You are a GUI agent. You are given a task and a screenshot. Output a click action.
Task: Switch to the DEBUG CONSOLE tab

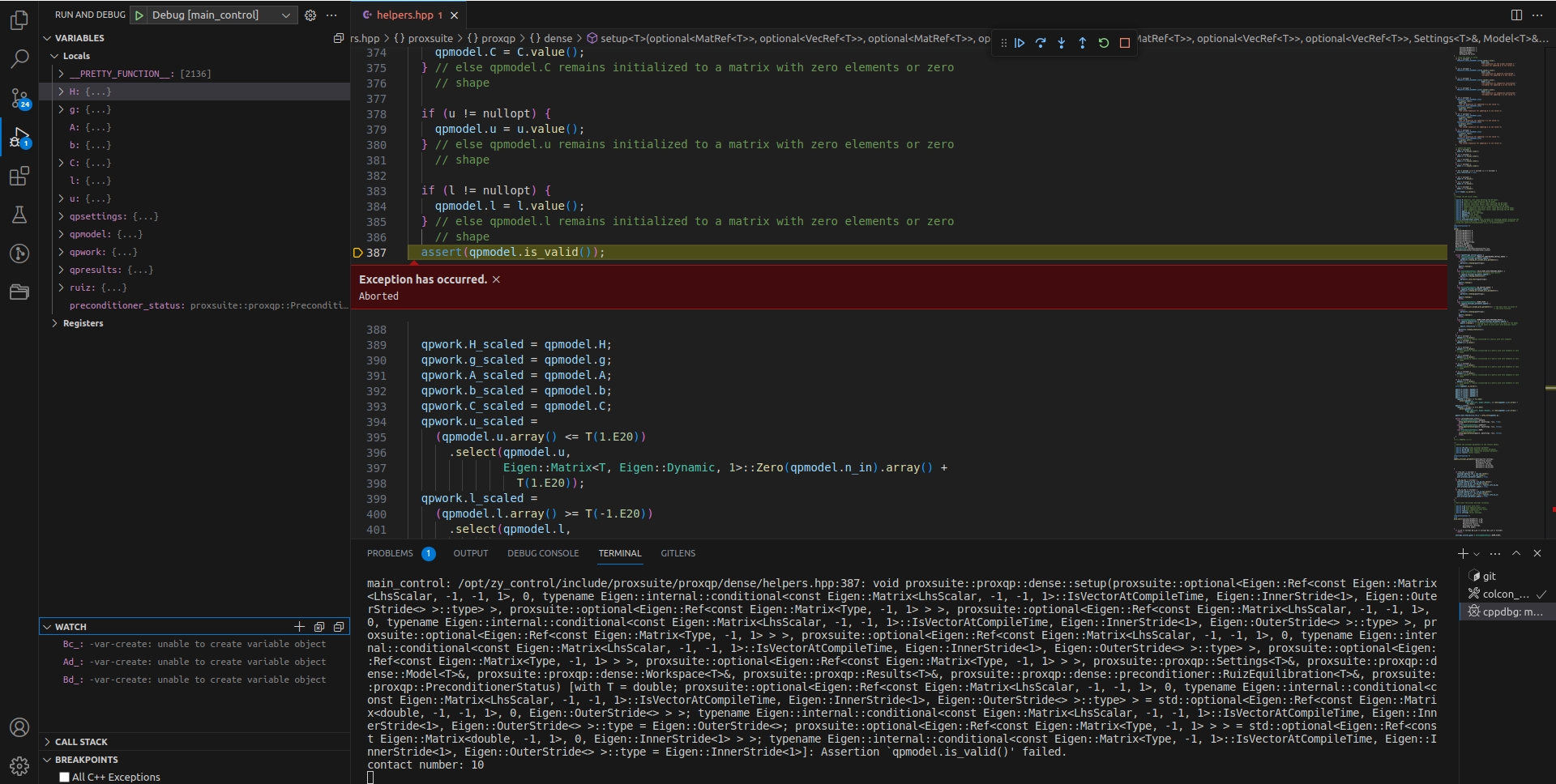click(543, 553)
